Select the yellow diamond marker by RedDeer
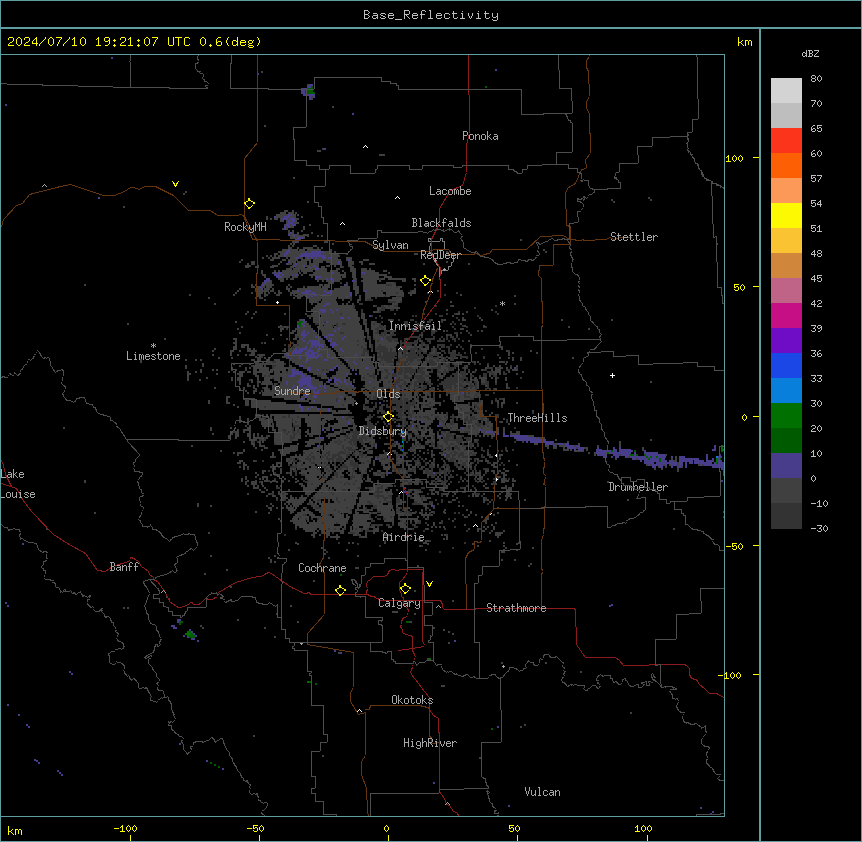Viewport: 862px width, 842px height. point(426,281)
